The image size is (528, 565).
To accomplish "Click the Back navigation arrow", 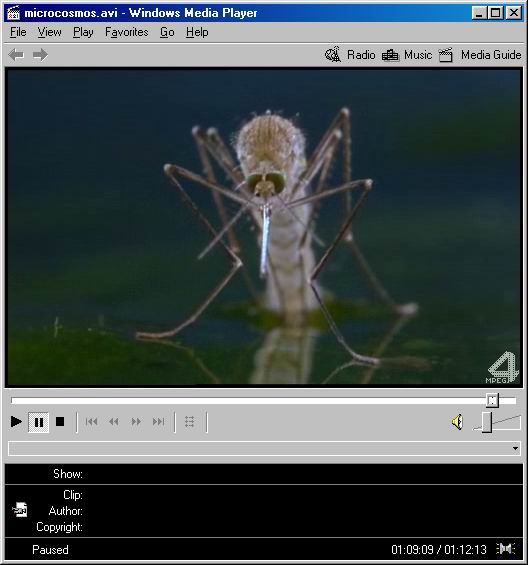I will (x=17, y=55).
